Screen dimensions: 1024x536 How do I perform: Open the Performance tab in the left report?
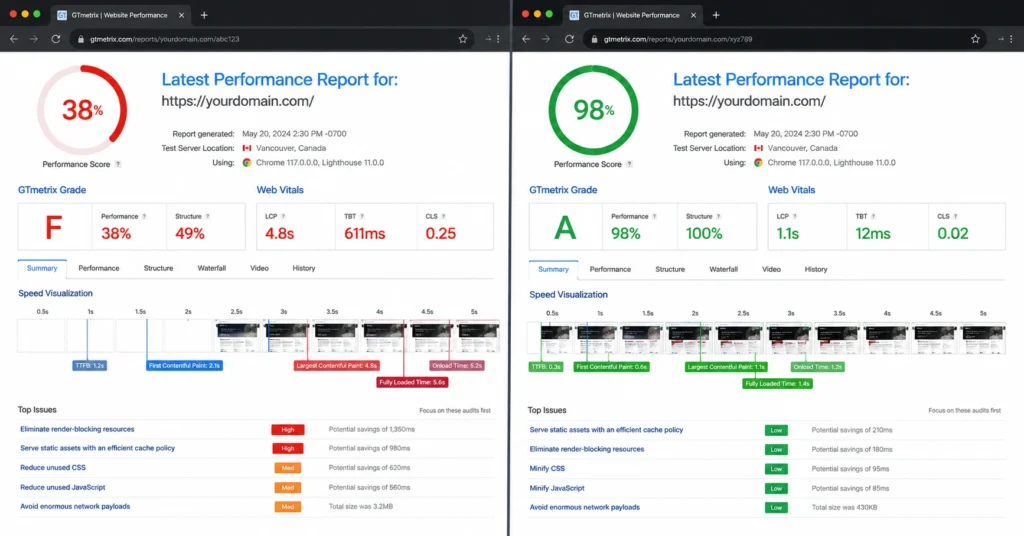99,268
